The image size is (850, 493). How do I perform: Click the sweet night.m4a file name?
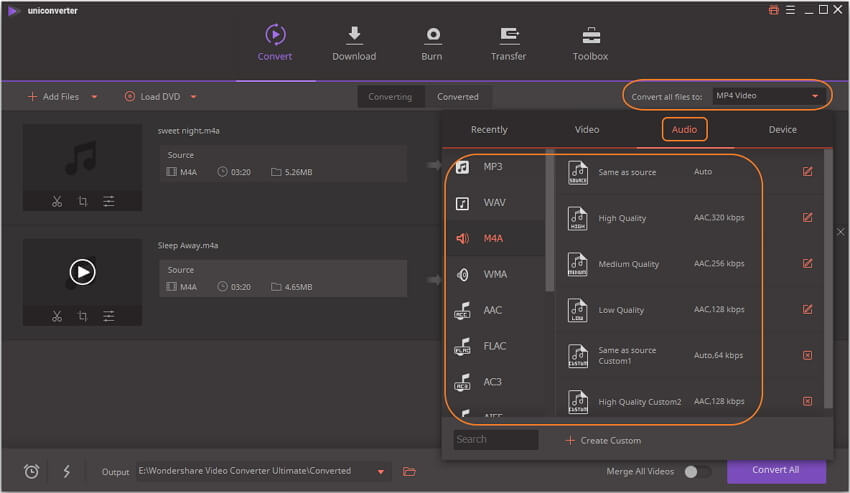pos(189,131)
